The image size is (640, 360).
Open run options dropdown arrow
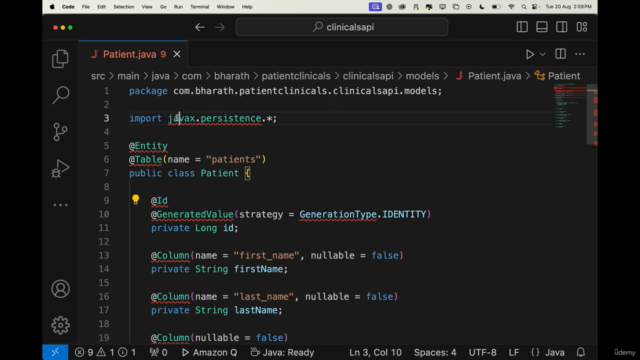542,54
